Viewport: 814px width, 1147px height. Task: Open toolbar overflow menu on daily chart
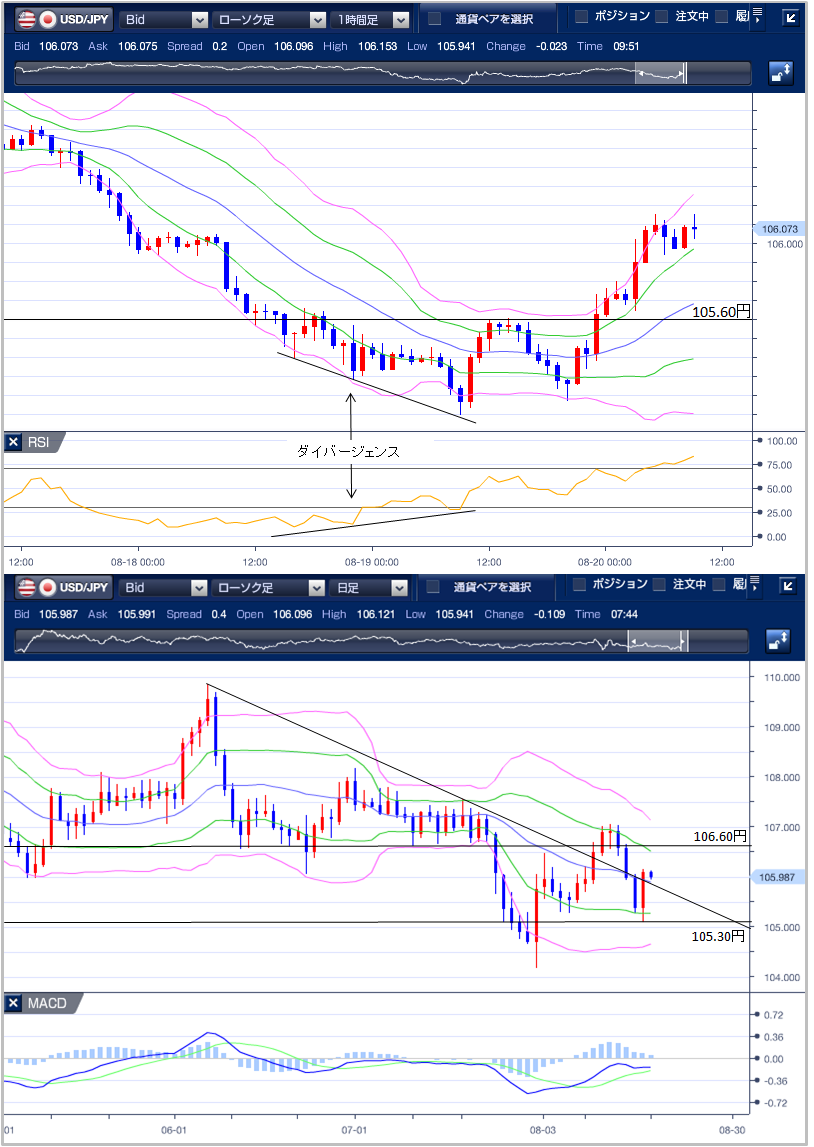tap(756, 585)
